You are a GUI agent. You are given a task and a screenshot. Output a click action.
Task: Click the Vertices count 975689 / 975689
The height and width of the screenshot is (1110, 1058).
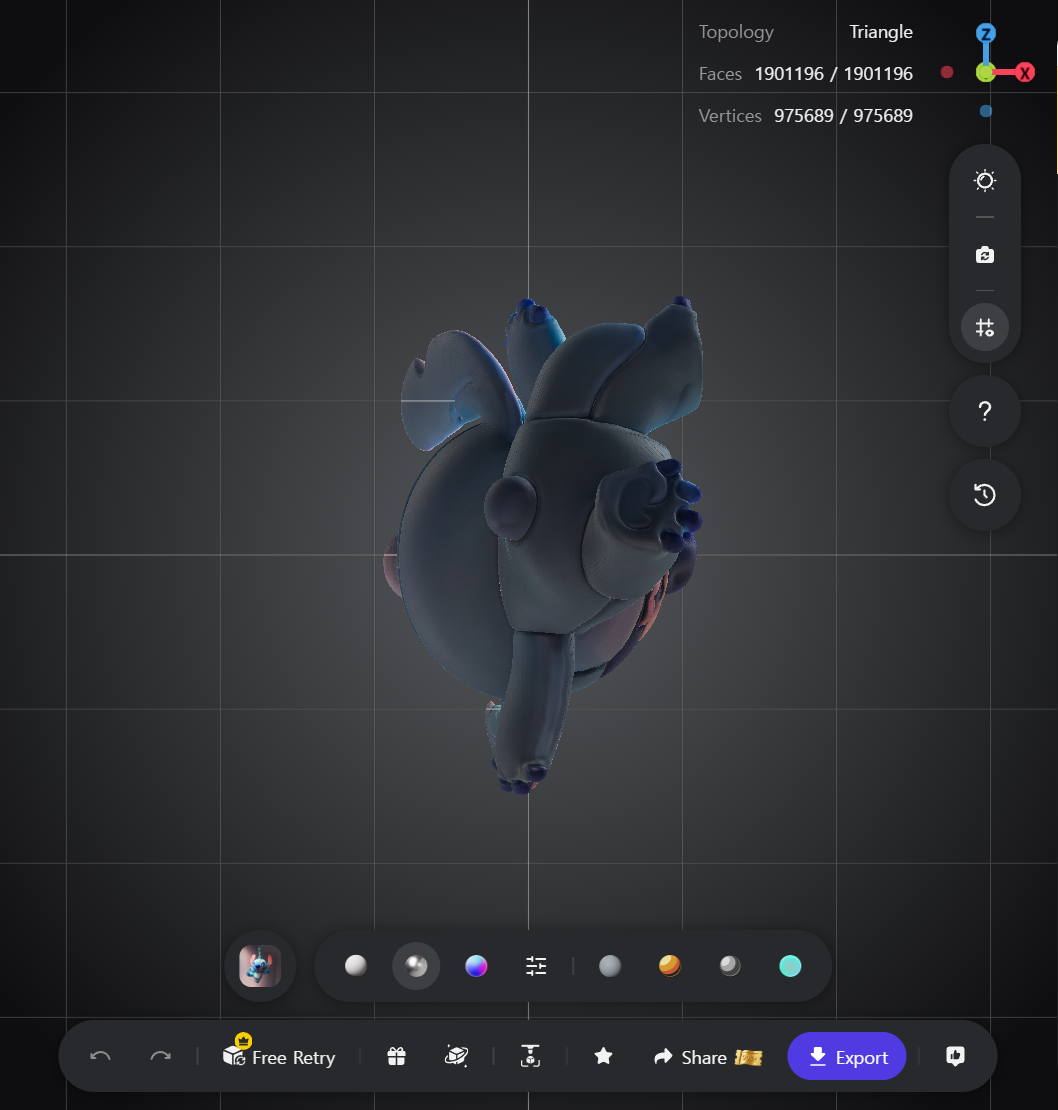(x=843, y=115)
